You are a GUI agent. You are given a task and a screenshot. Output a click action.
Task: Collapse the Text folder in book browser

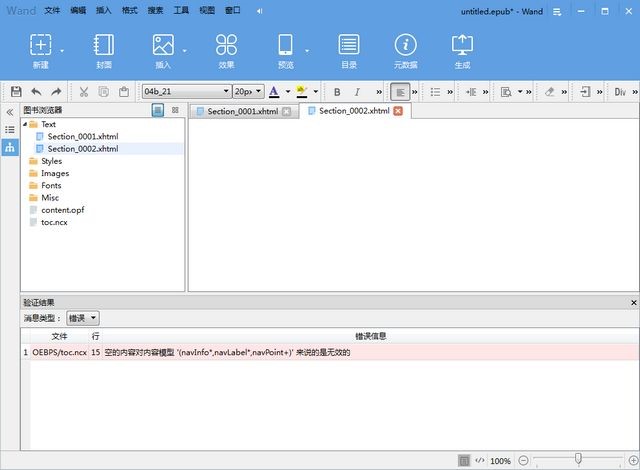(x=24, y=124)
